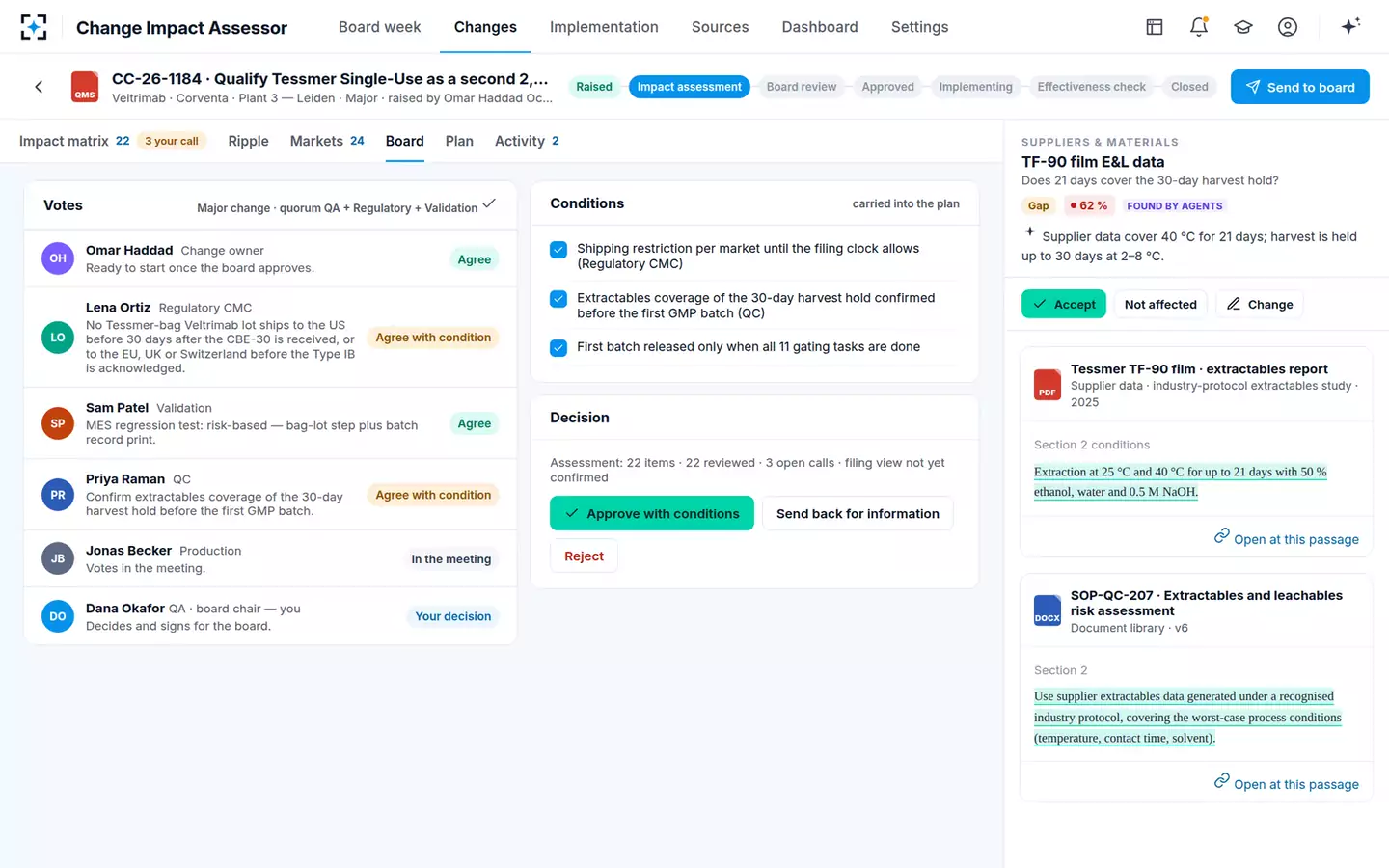Image resolution: width=1389 pixels, height=868 pixels.
Task: Open the Implementation top tab
Action: coord(604,27)
